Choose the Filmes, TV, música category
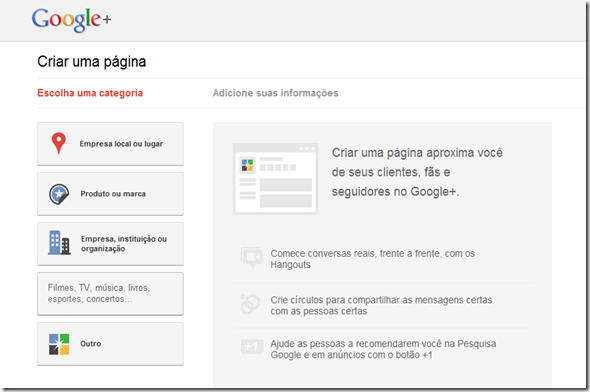Image resolution: width=590 pixels, height=392 pixels. [110, 294]
